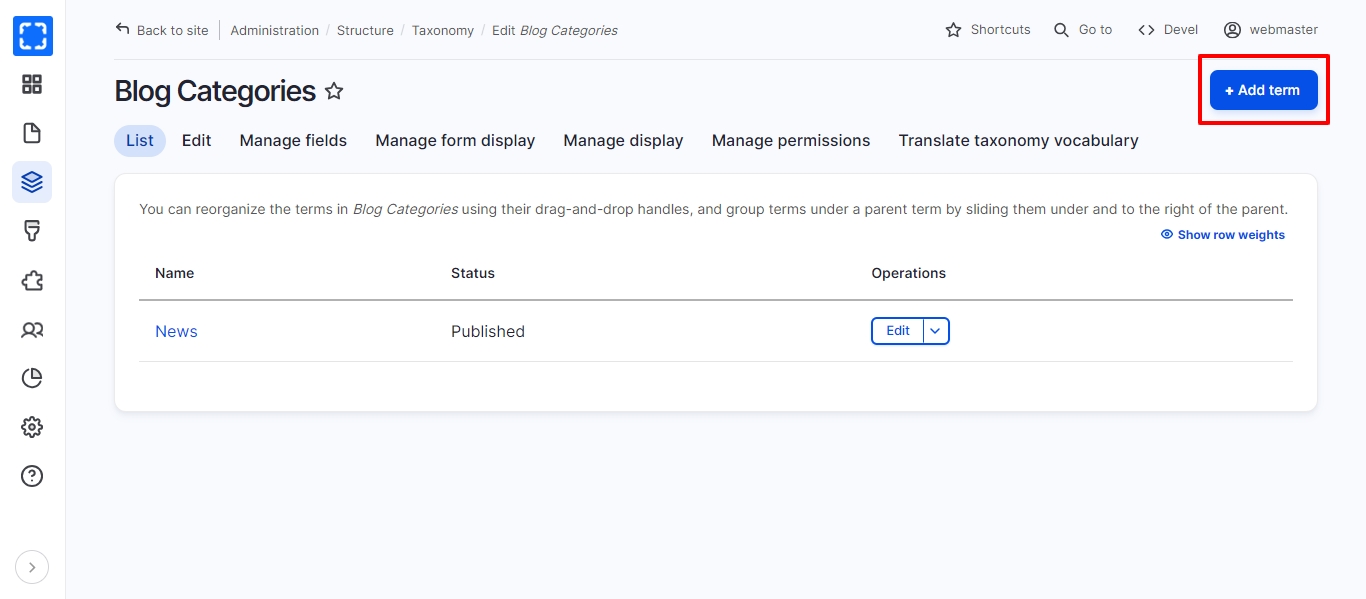
Task: Open the Content page icon in sidebar
Action: tap(32, 133)
